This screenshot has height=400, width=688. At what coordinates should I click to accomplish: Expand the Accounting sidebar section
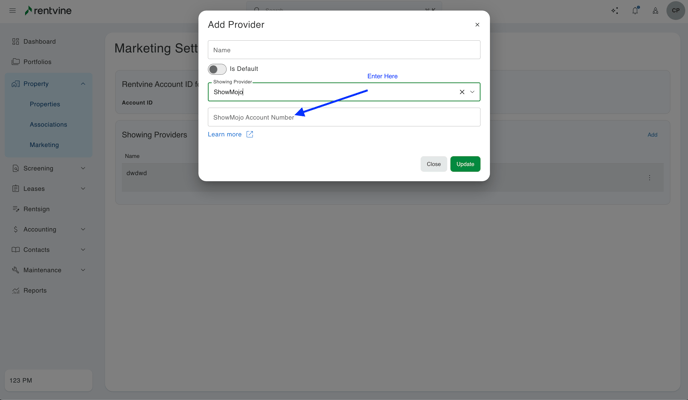(x=83, y=229)
